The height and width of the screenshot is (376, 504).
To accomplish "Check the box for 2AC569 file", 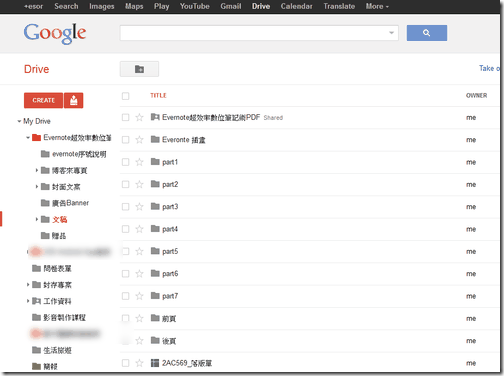I will coord(125,363).
